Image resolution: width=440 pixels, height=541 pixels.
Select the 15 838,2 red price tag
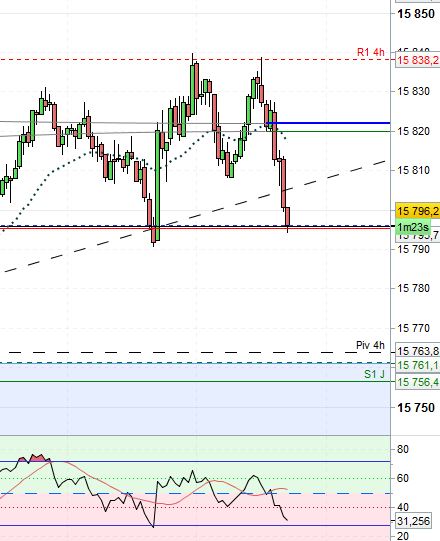(418, 60)
